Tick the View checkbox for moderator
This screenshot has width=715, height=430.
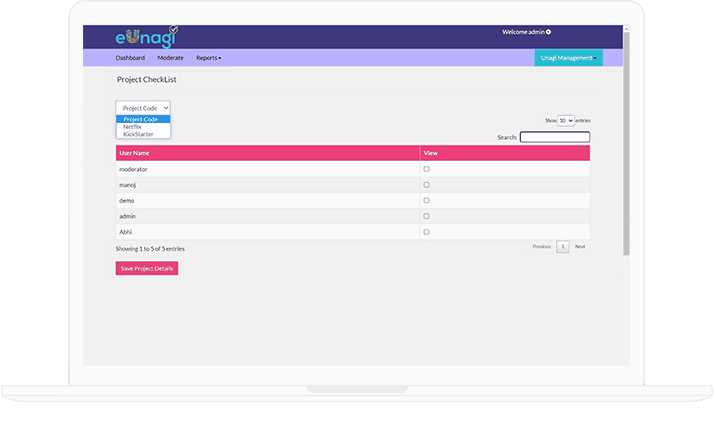coord(426,169)
